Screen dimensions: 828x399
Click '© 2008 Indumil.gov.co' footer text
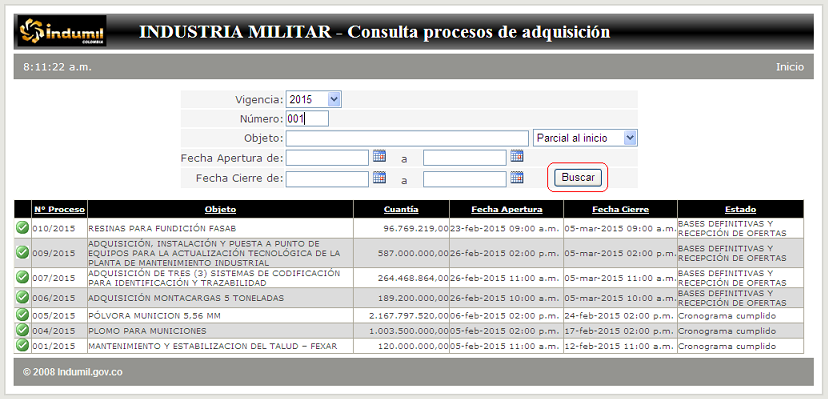pos(73,372)
